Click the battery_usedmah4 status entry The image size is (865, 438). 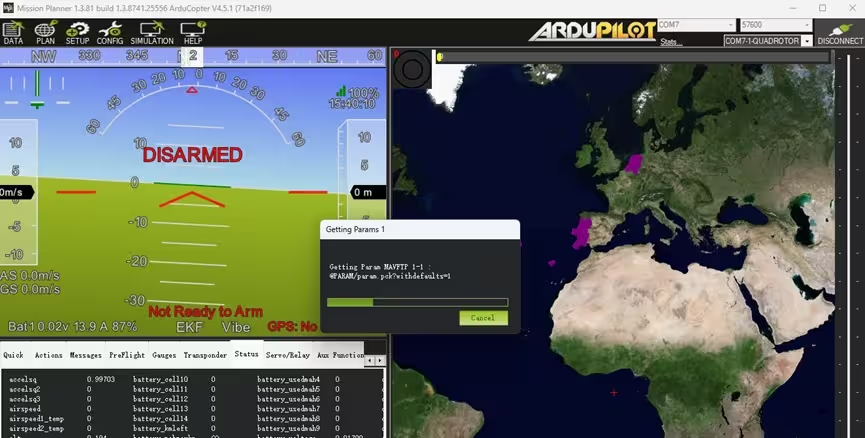[289, 380]
